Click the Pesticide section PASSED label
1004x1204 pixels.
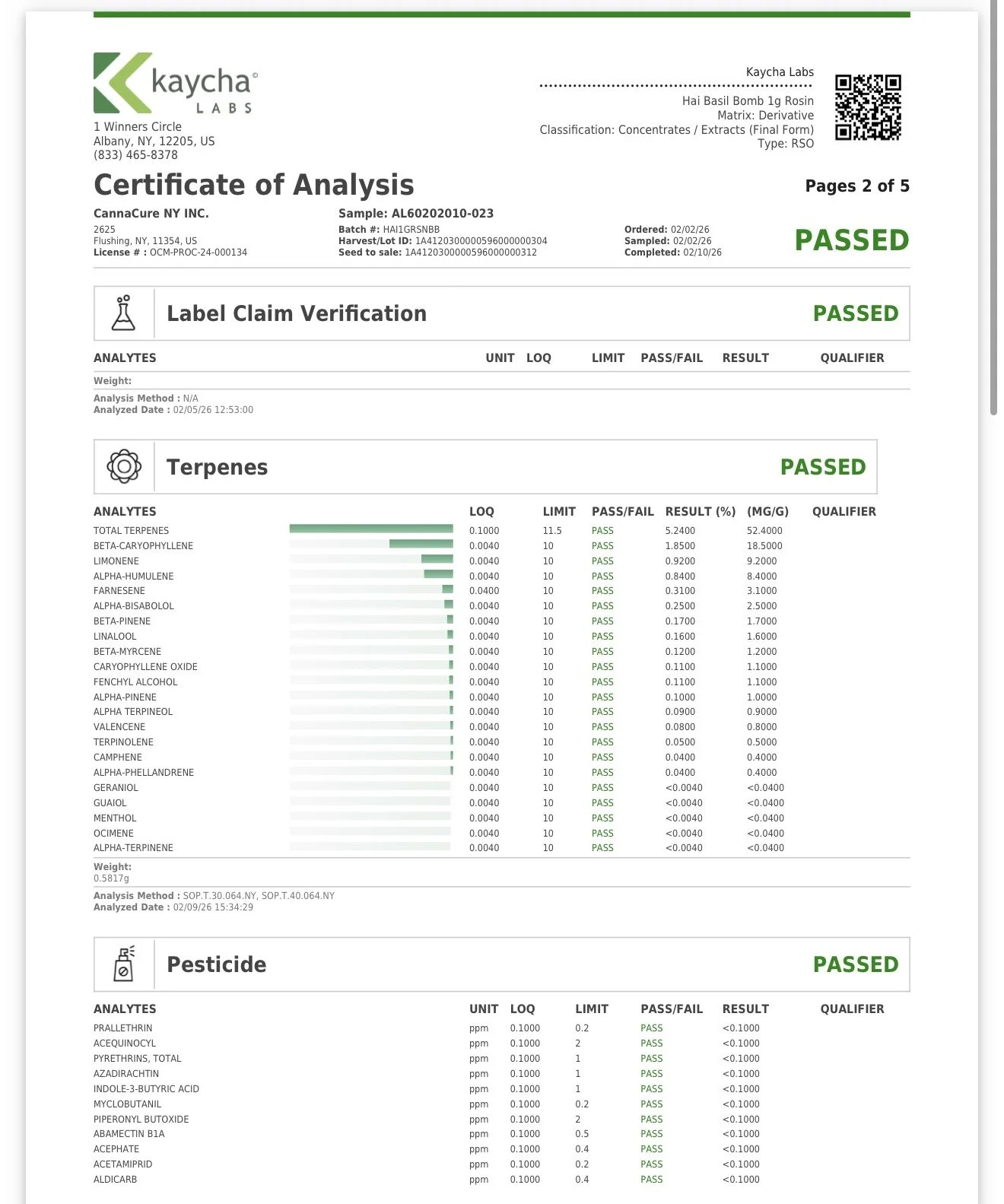[x=856, y=964]
